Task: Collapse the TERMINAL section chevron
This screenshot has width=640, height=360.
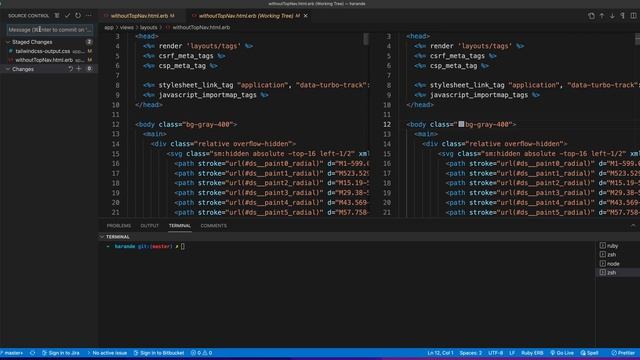Action: 102,237
